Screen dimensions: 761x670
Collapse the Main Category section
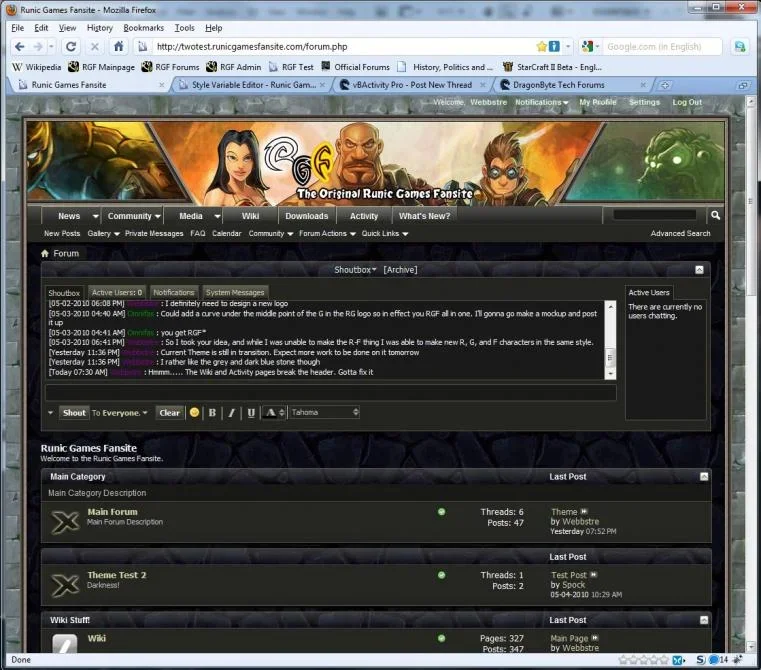704,476
